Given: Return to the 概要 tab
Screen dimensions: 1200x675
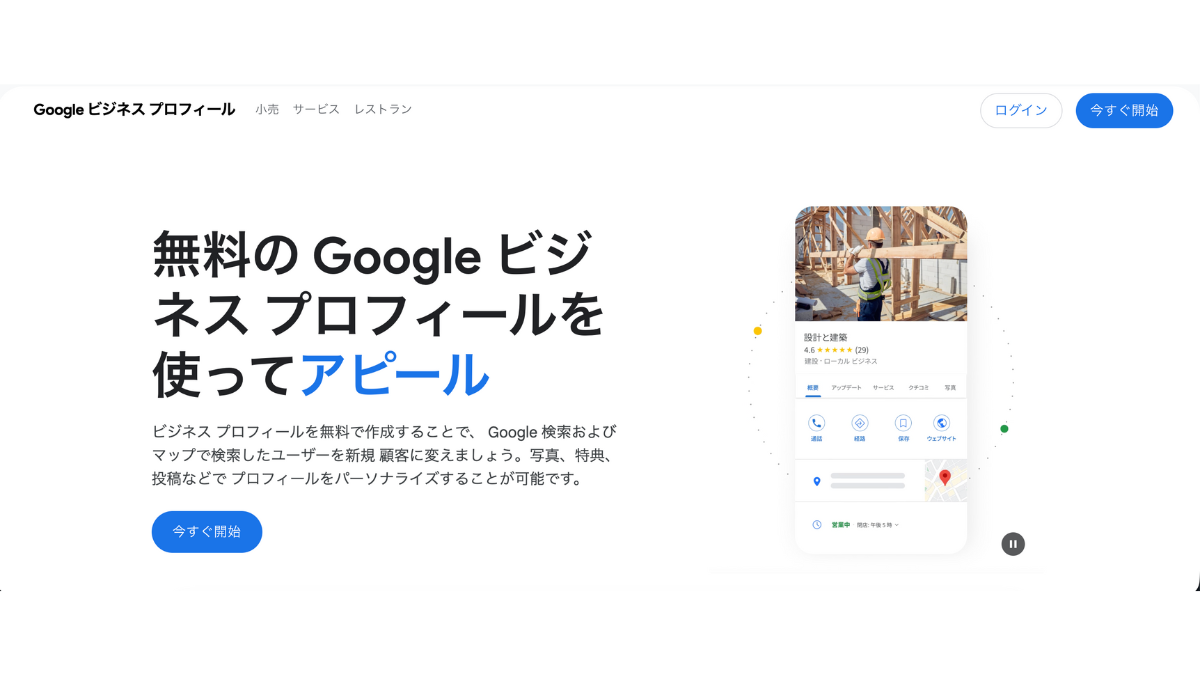Looking at the screenshot, I should (x=815, y=387).
